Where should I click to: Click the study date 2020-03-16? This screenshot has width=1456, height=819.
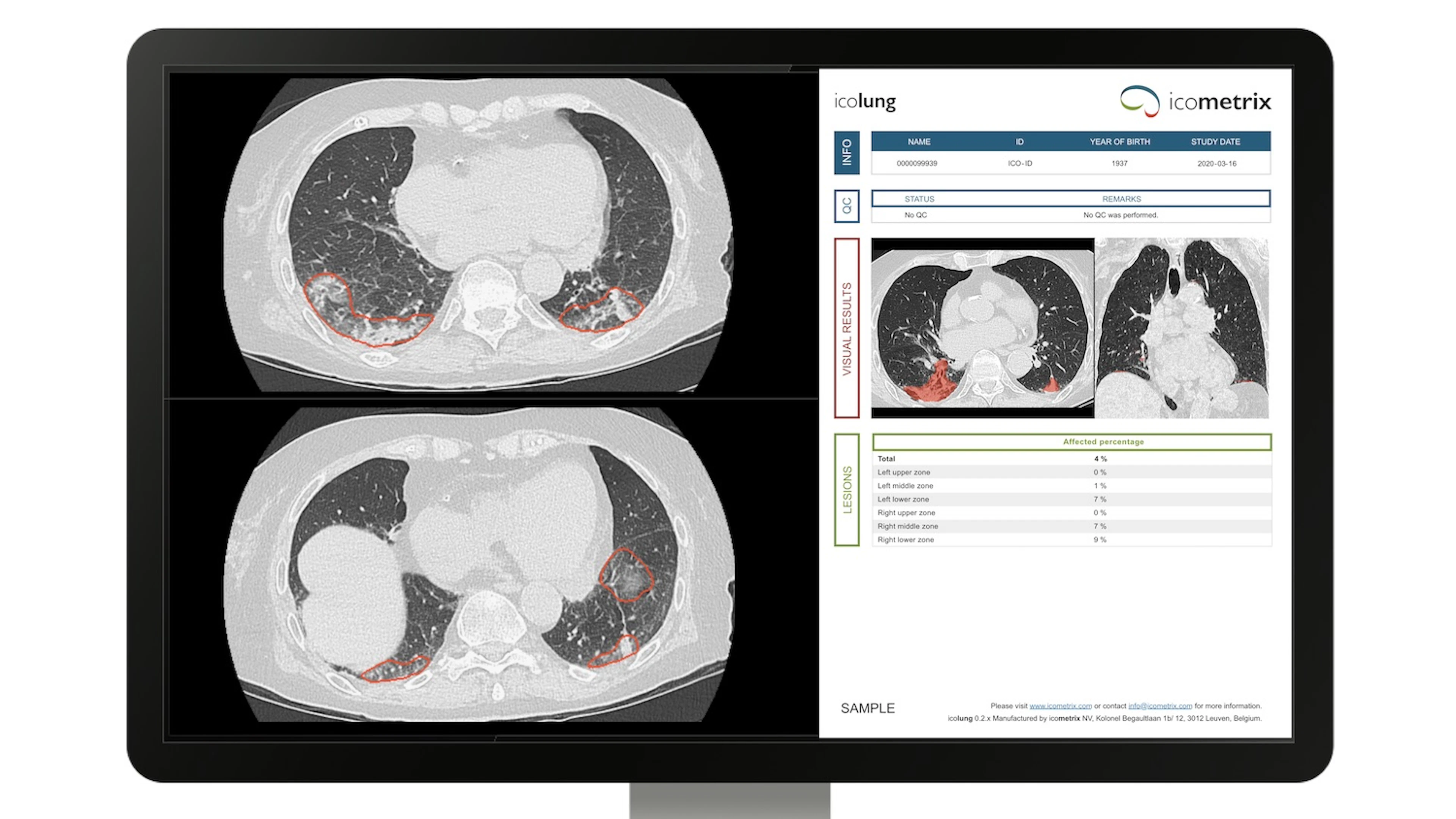[x=1217, y=163]
